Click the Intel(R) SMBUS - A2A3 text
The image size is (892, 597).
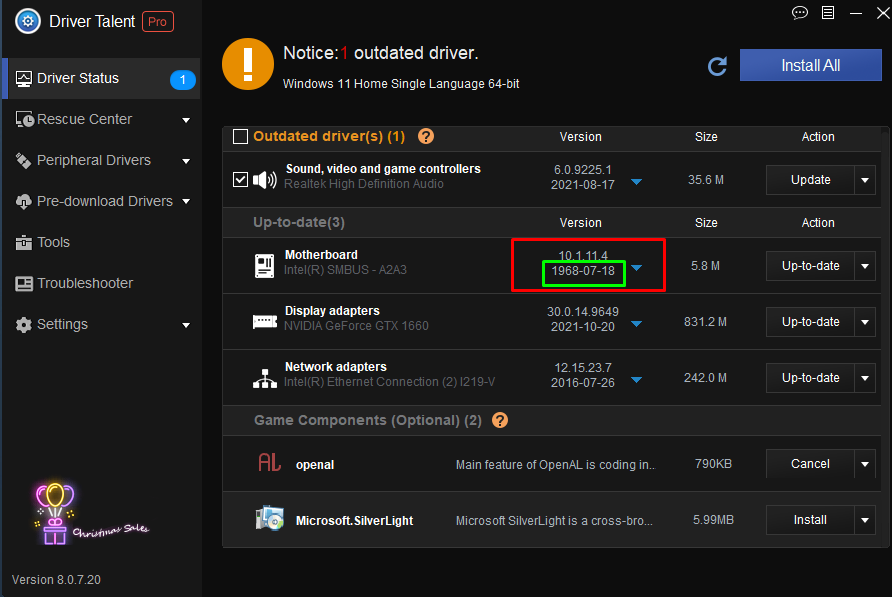click(x=345, y=270)
